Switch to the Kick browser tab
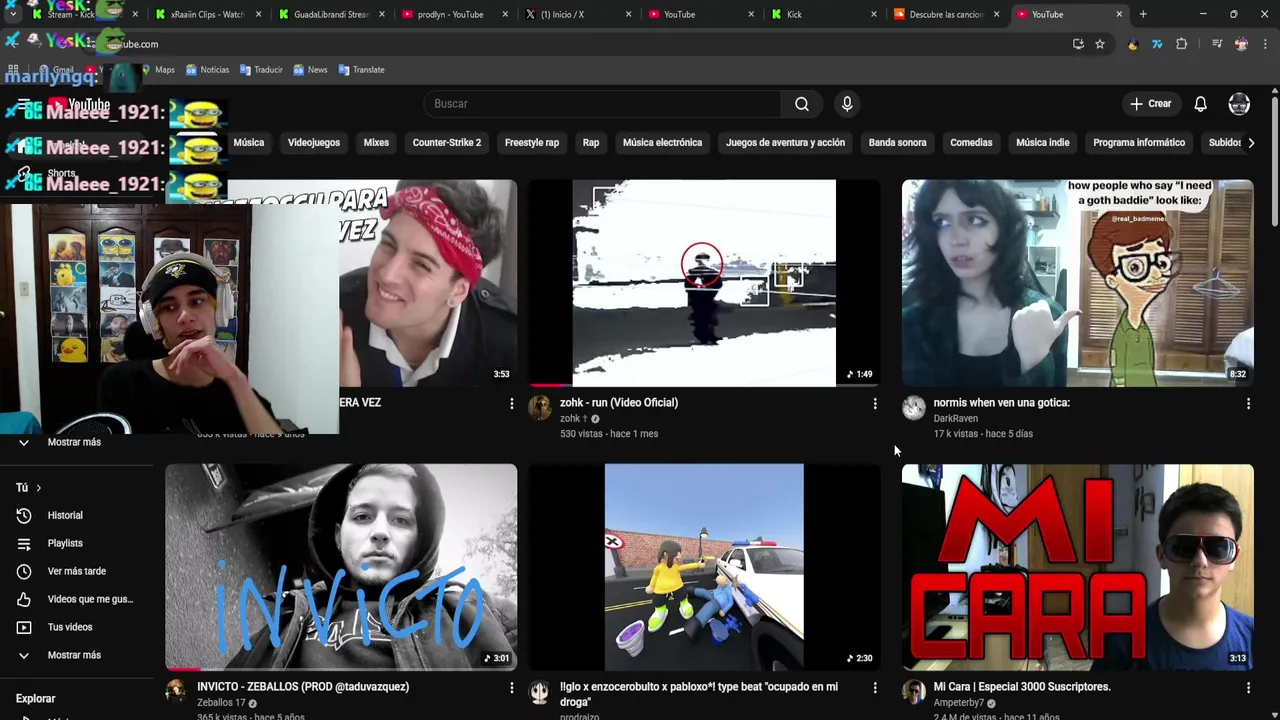The height and width of the screenshot is (720, 1280). click(820, 14)
